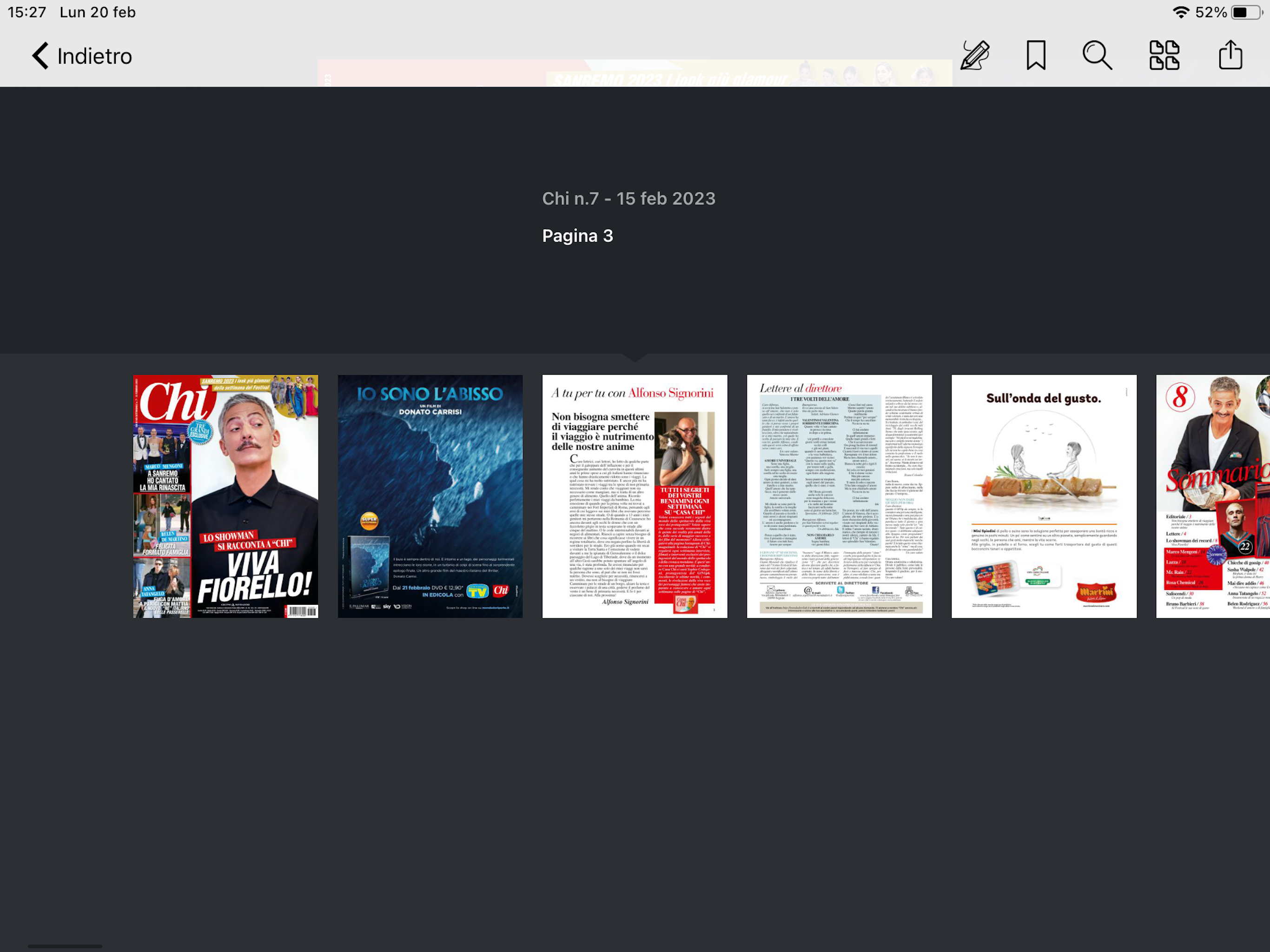Toggle the page thumbnails grid icon
Screen dimensions: 1270x952
pos(1164,56)
